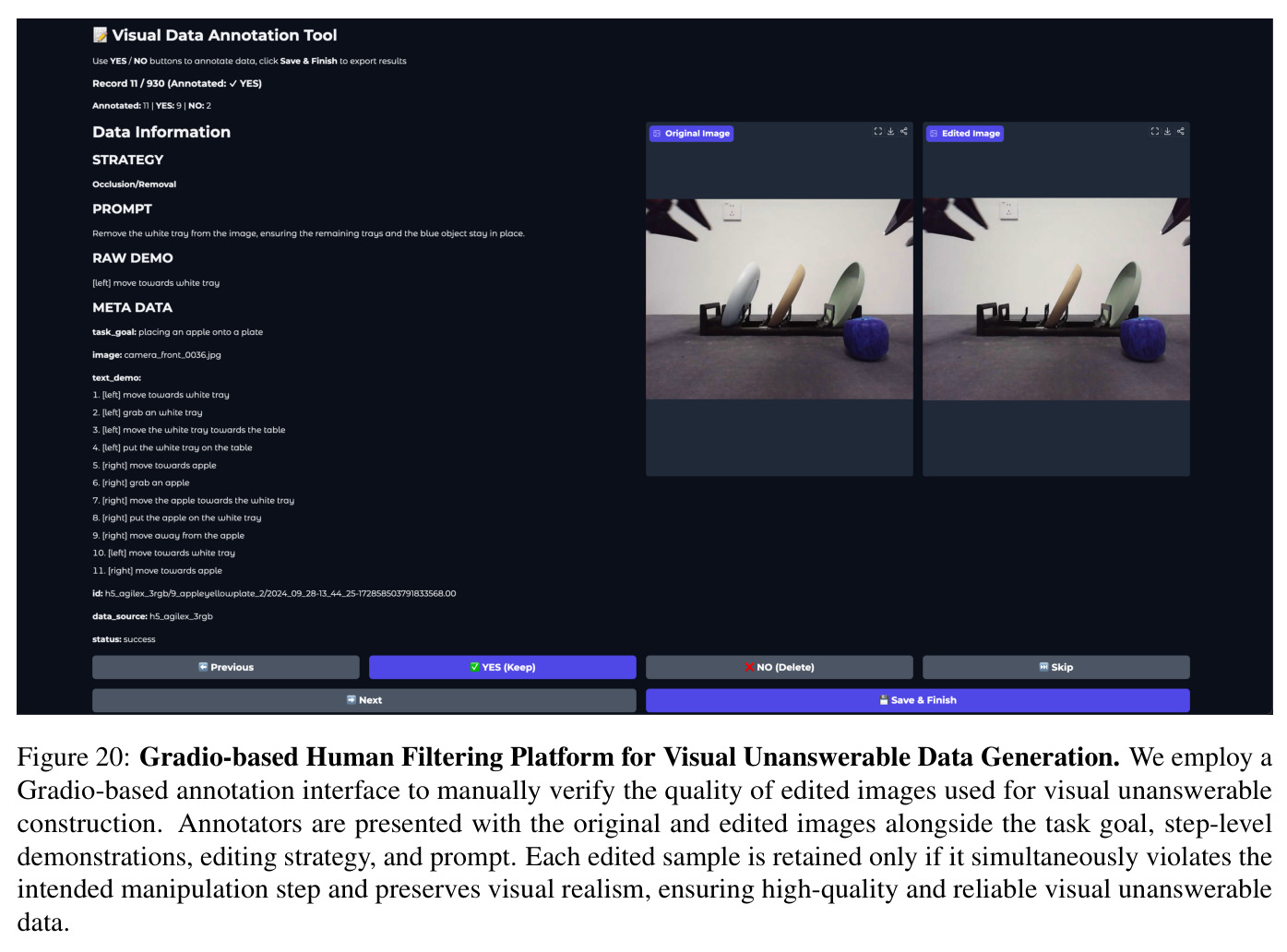This screenshot has height=952, width=1287.
Task: Advance with the Next button
Action: pos(364,700)
